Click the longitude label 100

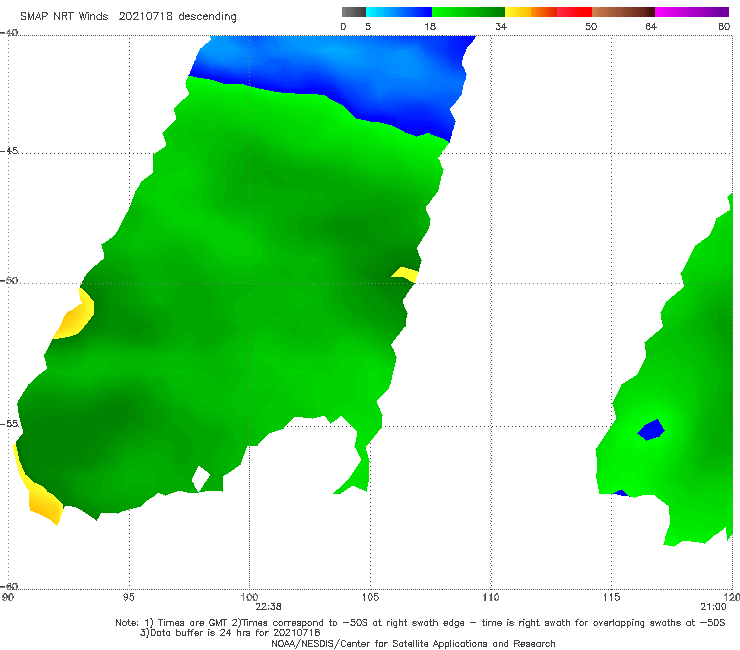(249, 598)
